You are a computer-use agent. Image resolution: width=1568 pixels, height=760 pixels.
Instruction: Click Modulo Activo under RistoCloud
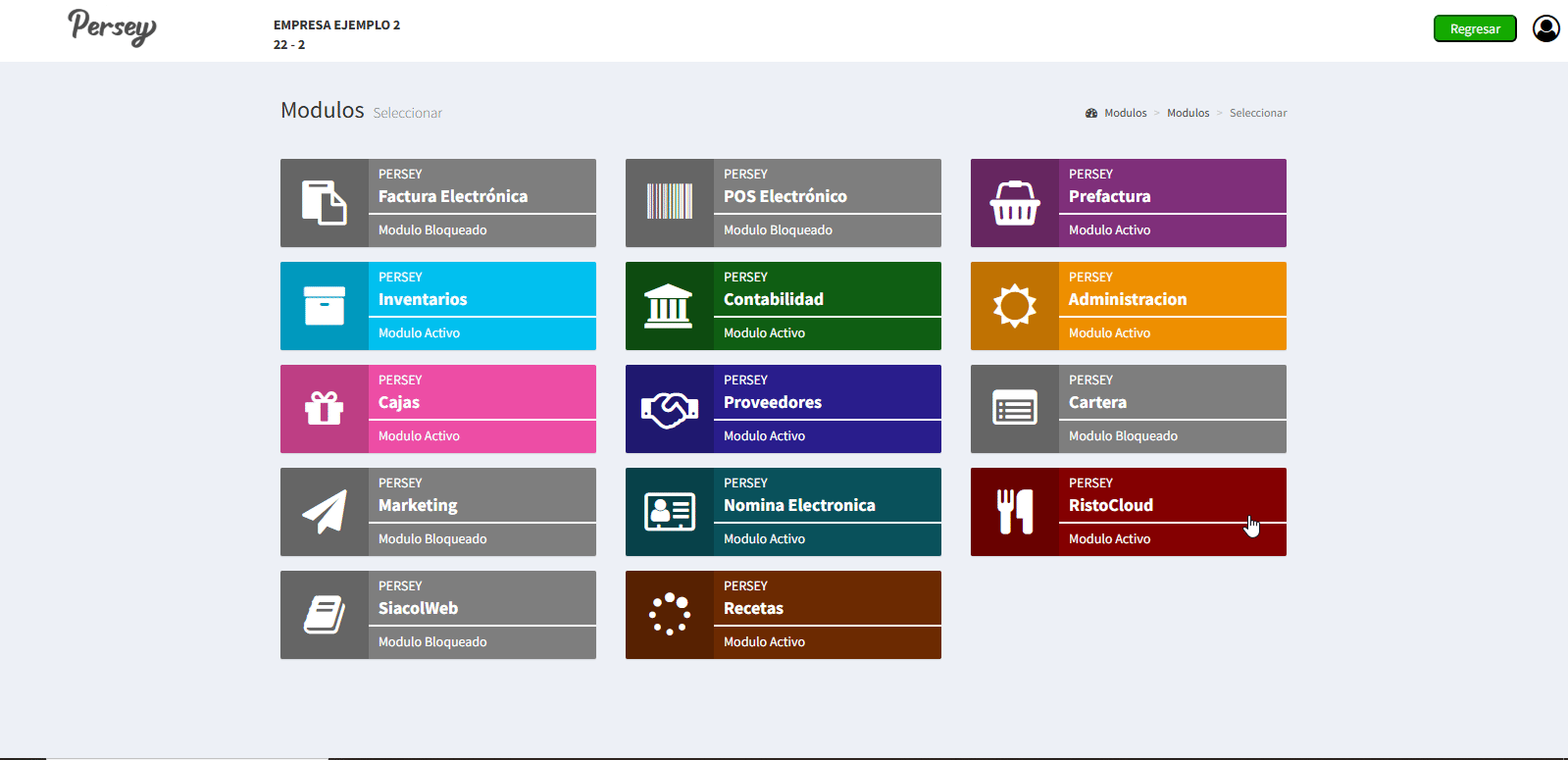pos(1109,539)
